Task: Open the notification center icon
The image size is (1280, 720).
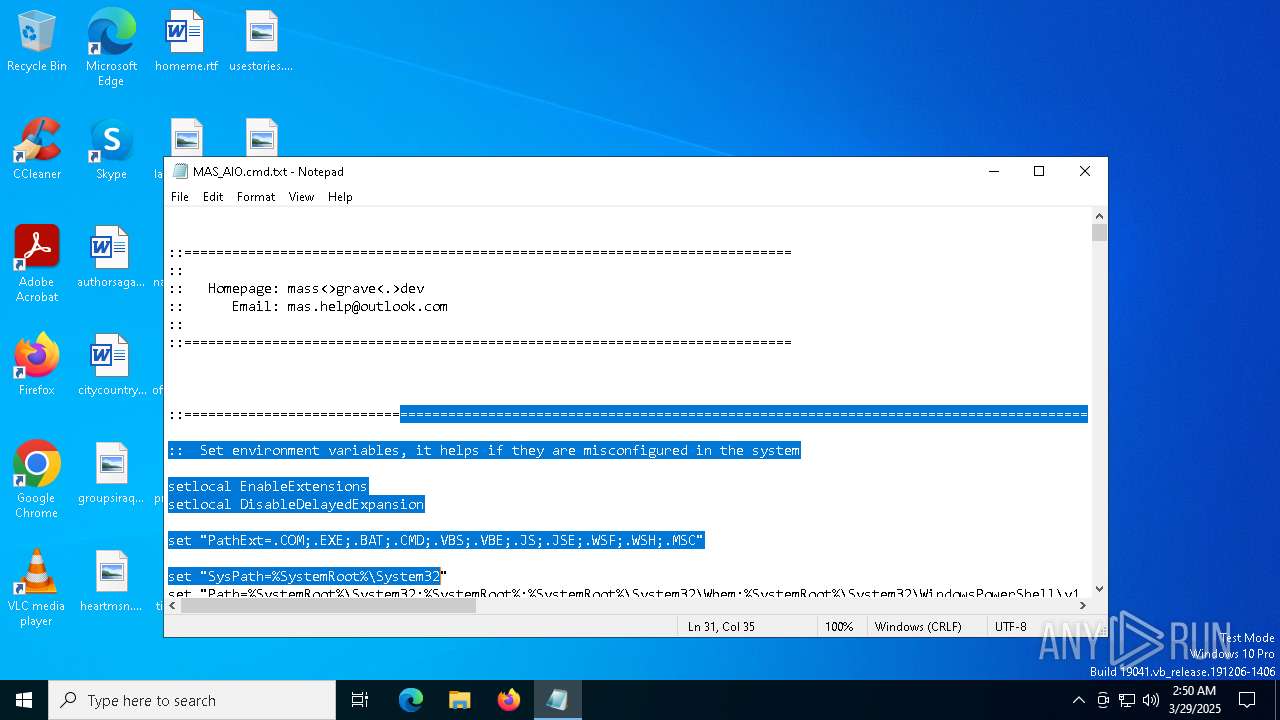Action: (1247, 700)
